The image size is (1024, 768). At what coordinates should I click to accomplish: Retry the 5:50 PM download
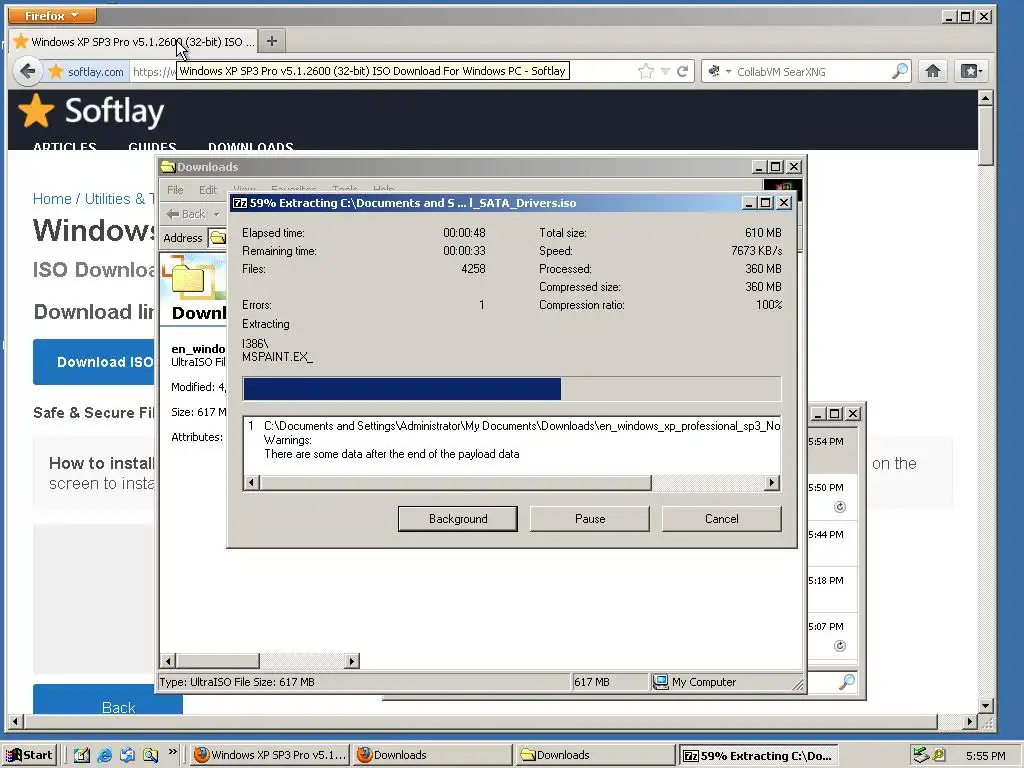pos(840,507)
